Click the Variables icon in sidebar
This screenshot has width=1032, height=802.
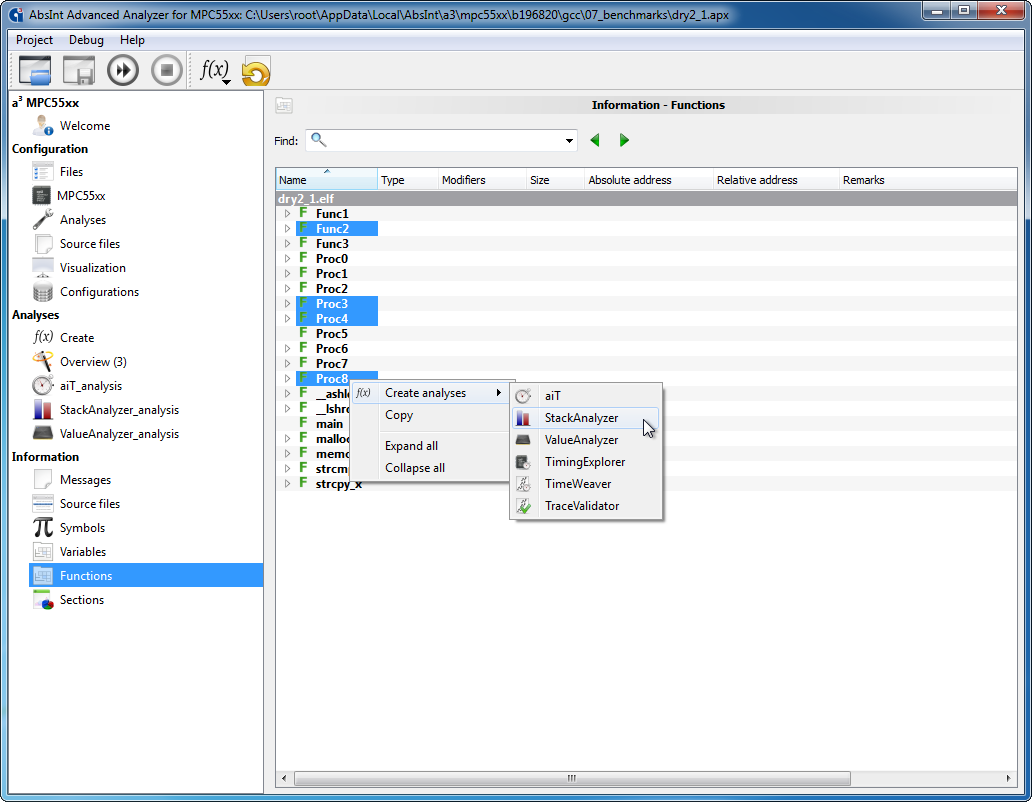43,551
